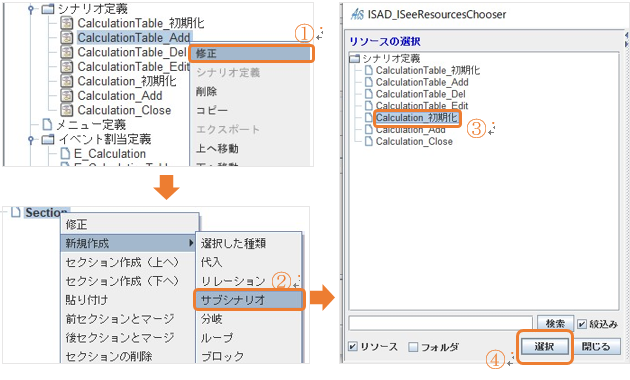
Task: Collapse the シナリオ定義 tree node
Action: [31, 8]
